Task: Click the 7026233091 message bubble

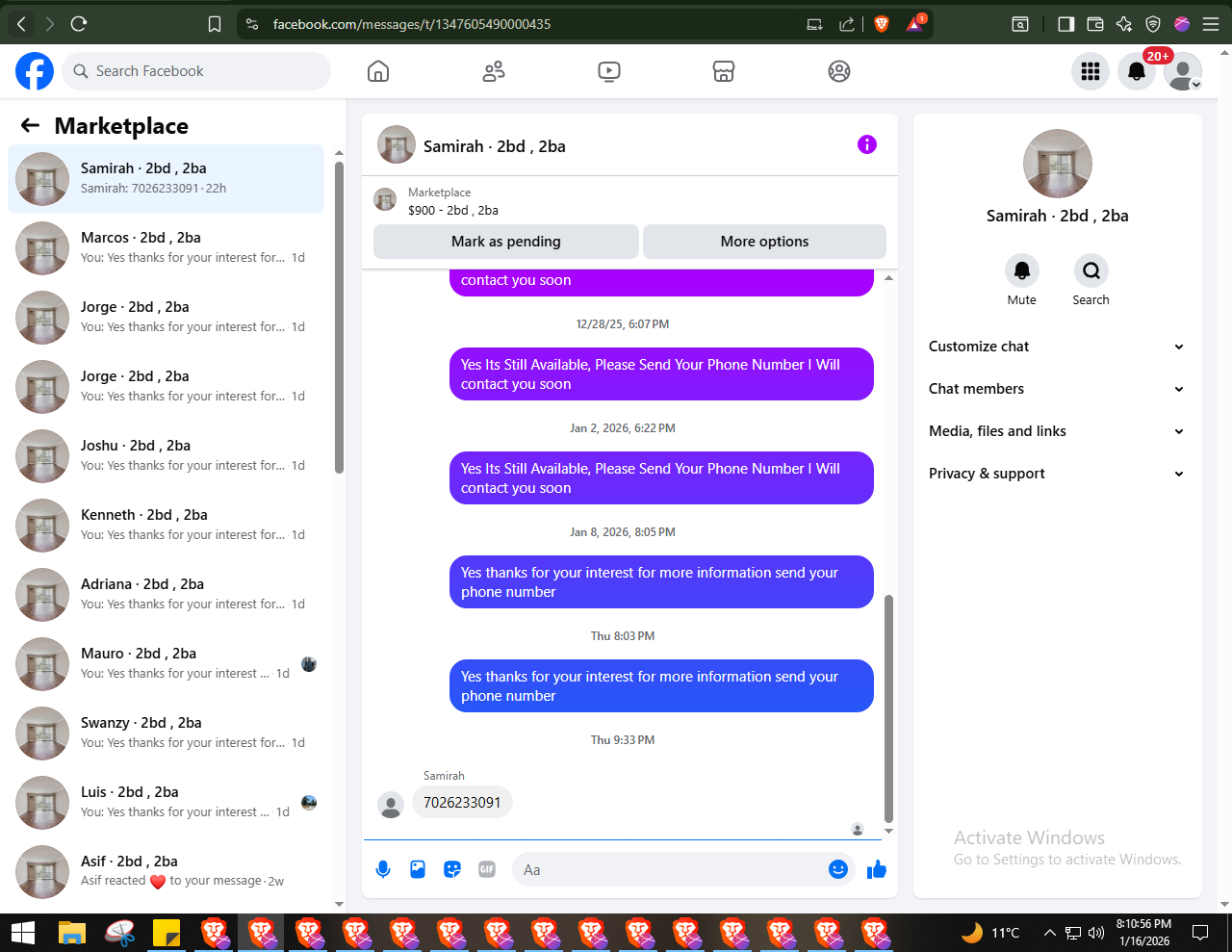Action: tap(462, 803)
